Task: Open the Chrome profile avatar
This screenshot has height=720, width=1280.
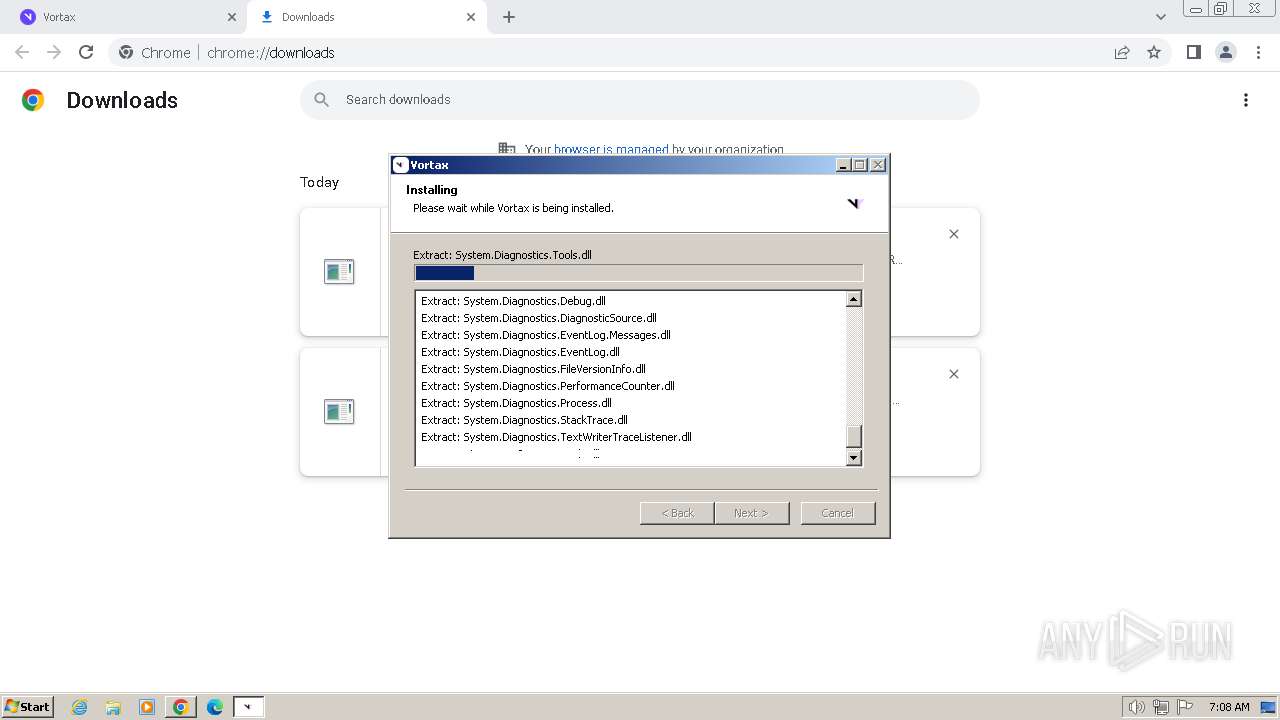Action: tap(1226, 52)
